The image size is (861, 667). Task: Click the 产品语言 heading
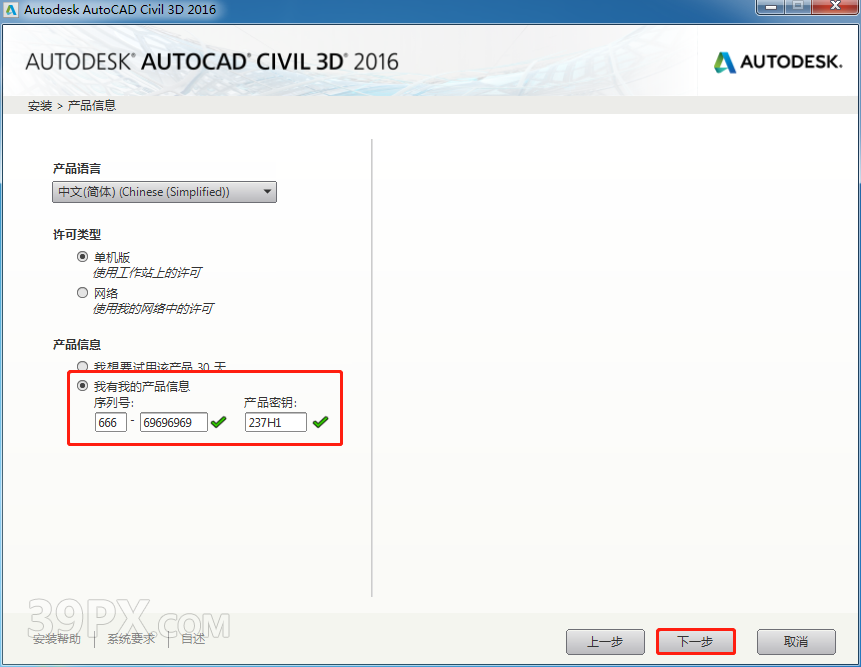77,168
